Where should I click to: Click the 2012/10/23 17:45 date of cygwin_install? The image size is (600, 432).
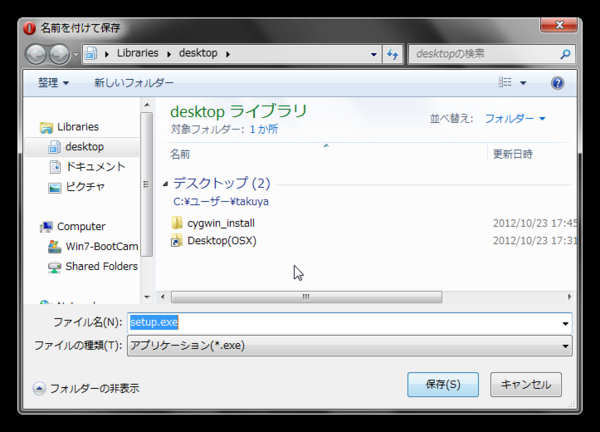(535, 223)
